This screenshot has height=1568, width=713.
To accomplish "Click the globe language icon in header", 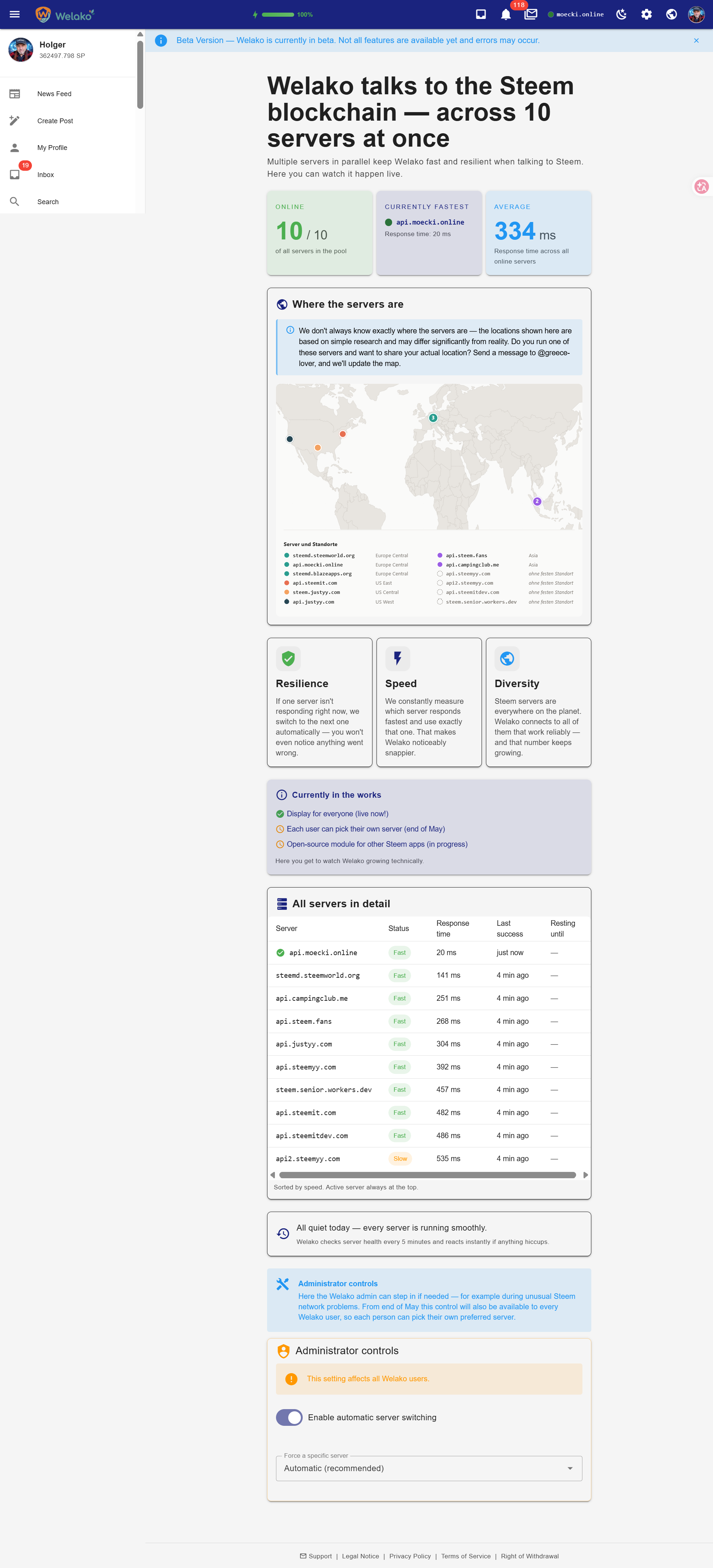I will 671,14.
